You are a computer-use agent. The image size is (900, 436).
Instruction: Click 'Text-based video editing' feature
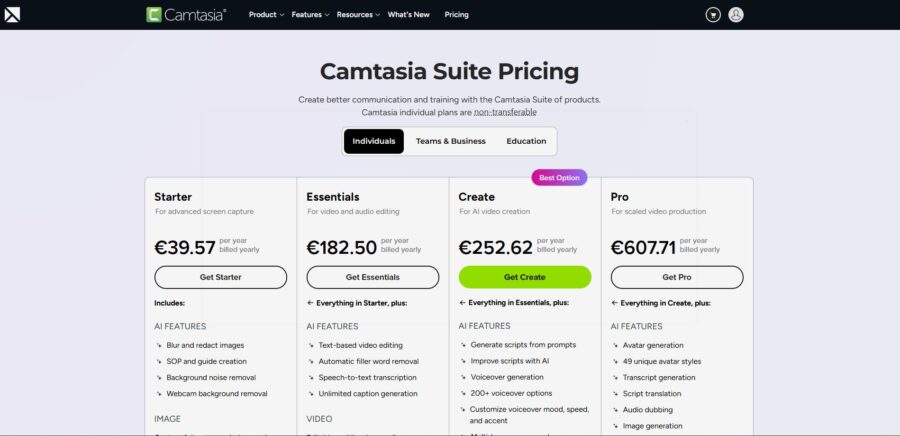tap(360, 345)
